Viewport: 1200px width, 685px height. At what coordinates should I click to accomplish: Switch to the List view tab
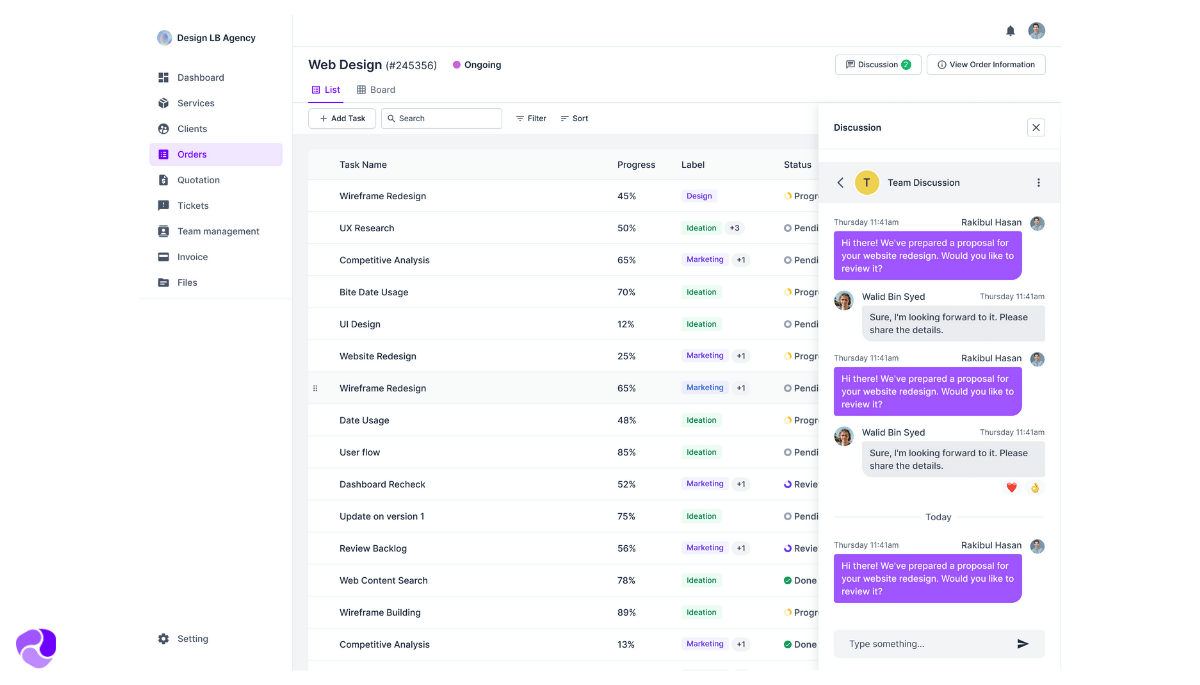[x=326, y=89]
